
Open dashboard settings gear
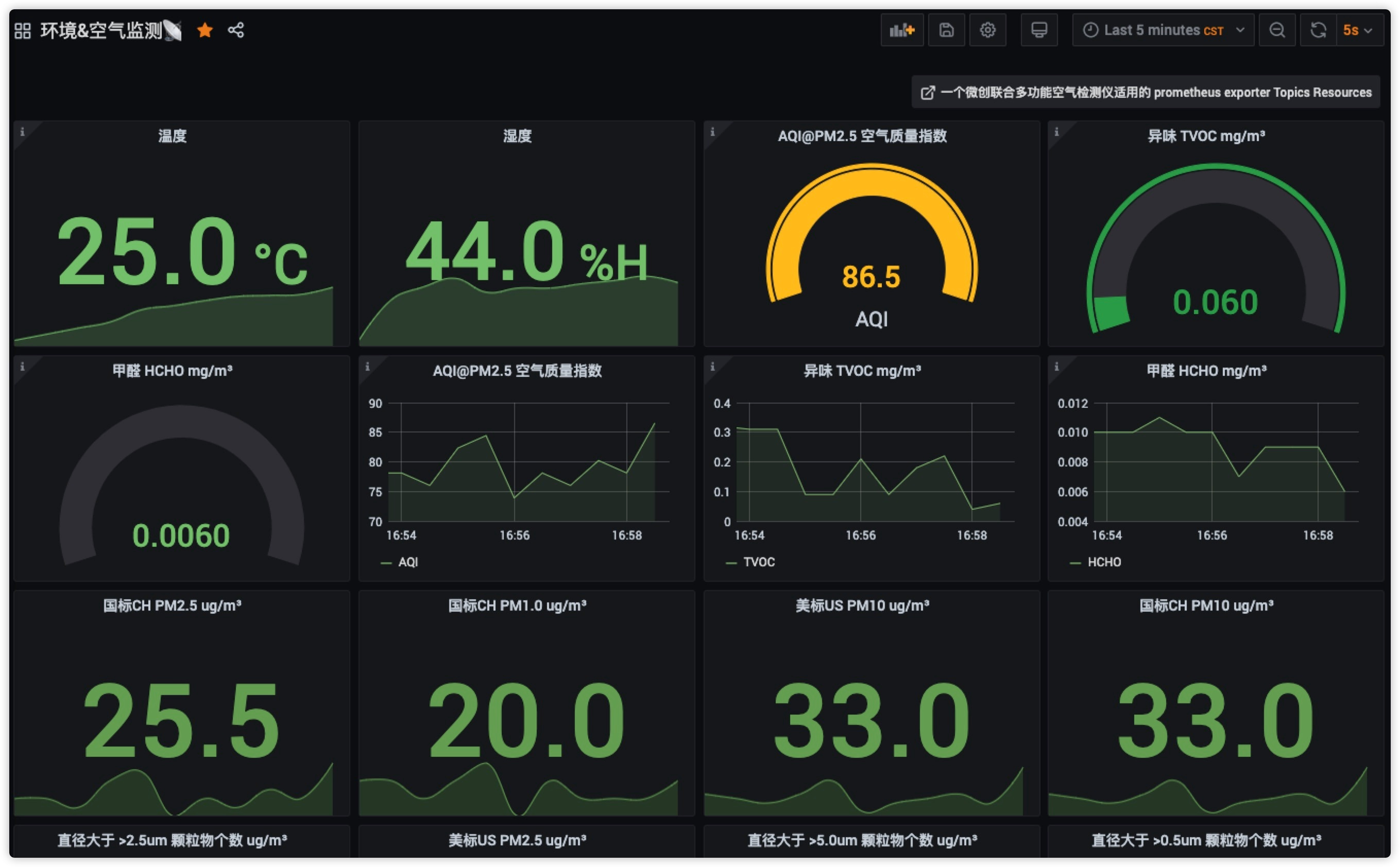(x=987, y=30)
